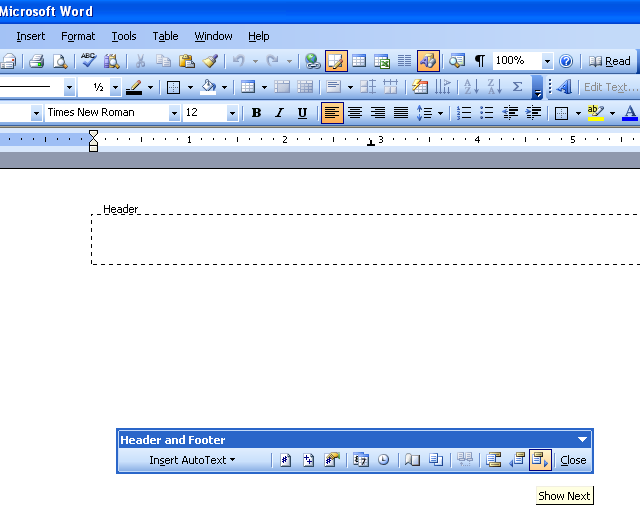Toggle Underline formatting

point(302,113)
